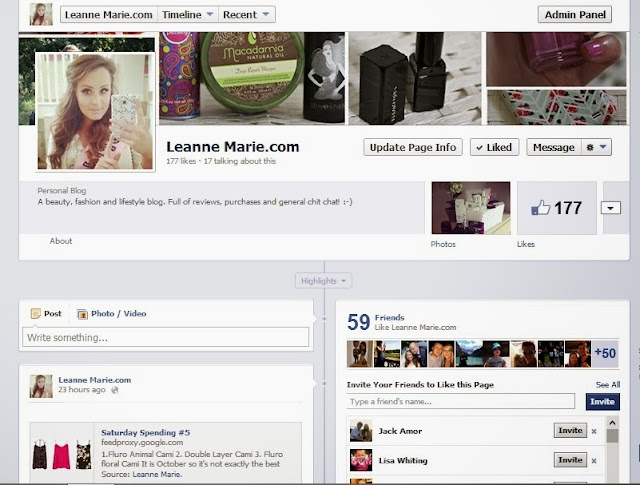Viewport: 640px width, 485px height.
Task: Click scrollbar up arrow in invite list
Action: coord(612,423)
